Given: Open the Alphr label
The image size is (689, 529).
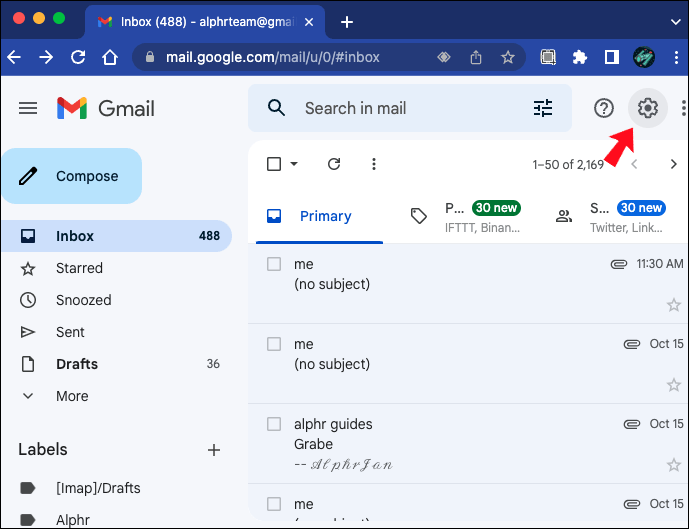Looking at the screenshot, I should click(x=117, y=520).
